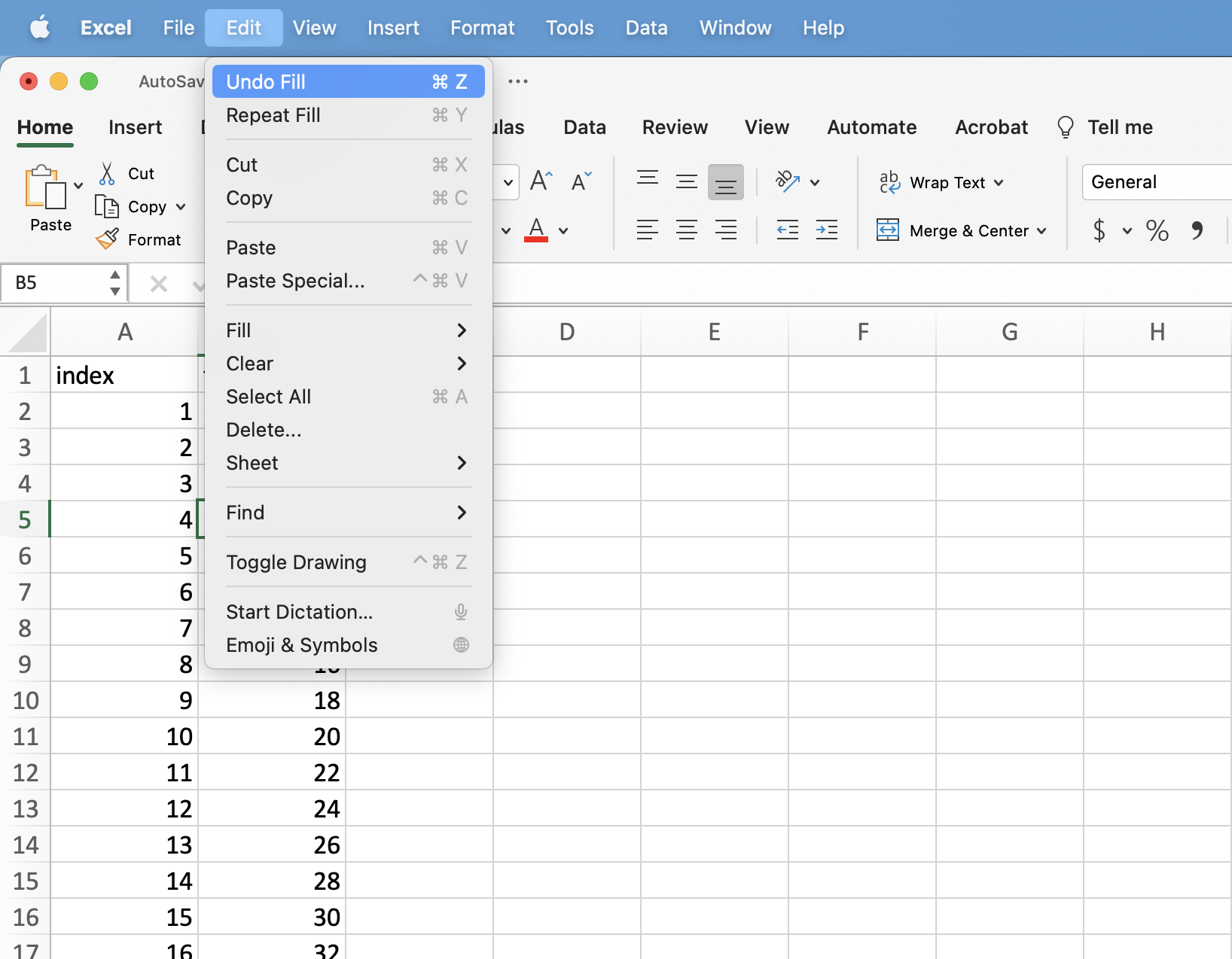Toggle Wrap Text on selected cell

click(941, 183)
